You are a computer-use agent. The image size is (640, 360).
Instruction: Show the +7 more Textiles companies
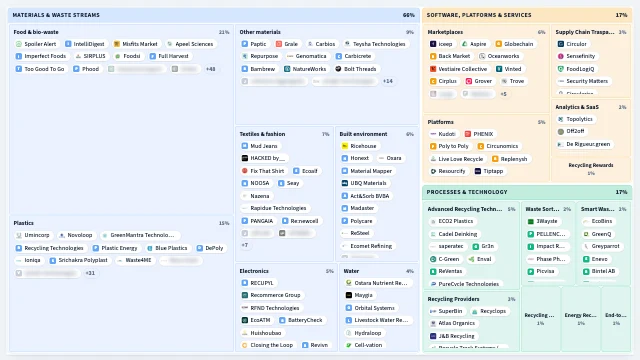[x=244, y=245]
